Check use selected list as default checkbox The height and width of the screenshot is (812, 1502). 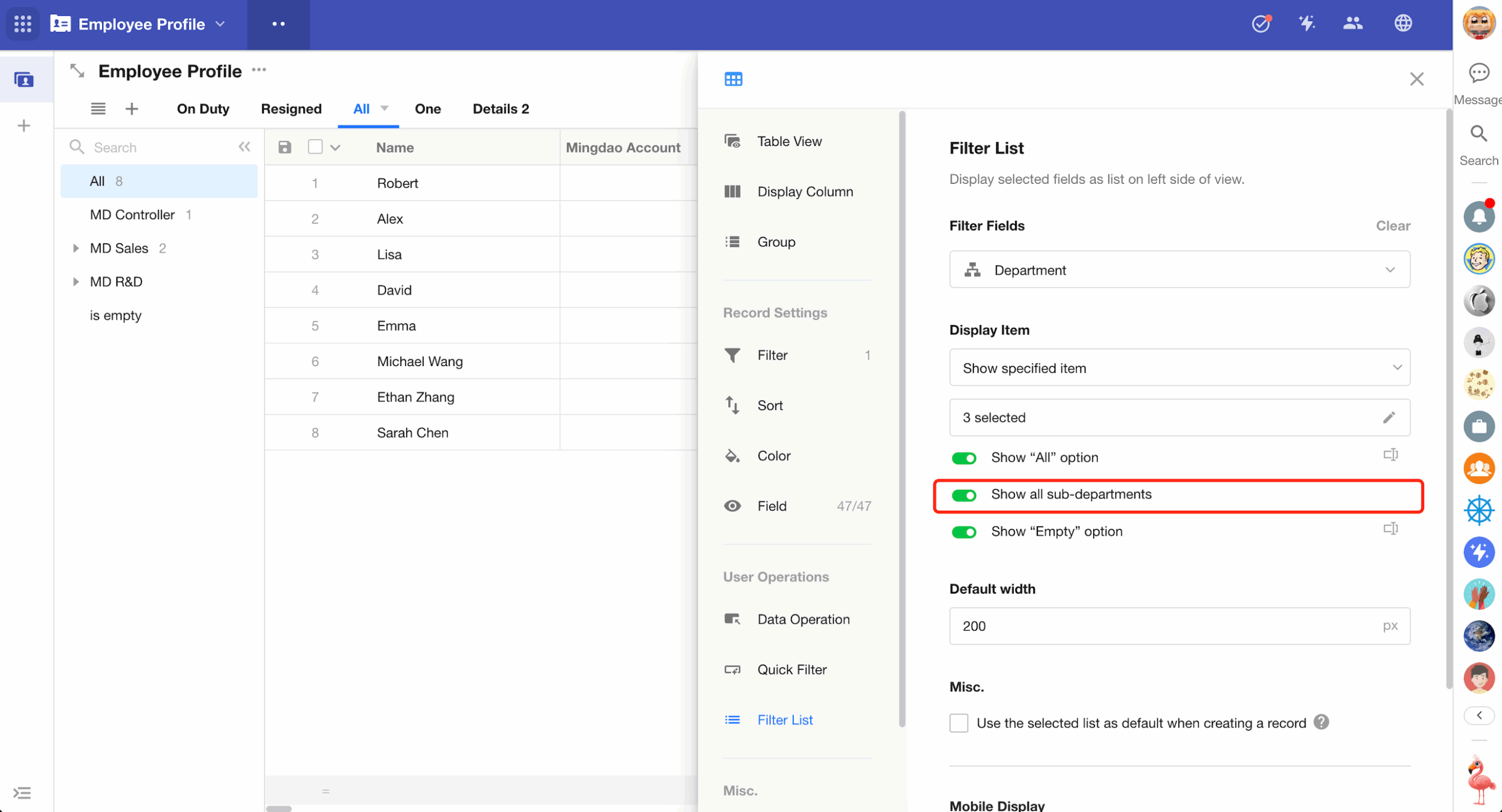click(x=958, y=723)
